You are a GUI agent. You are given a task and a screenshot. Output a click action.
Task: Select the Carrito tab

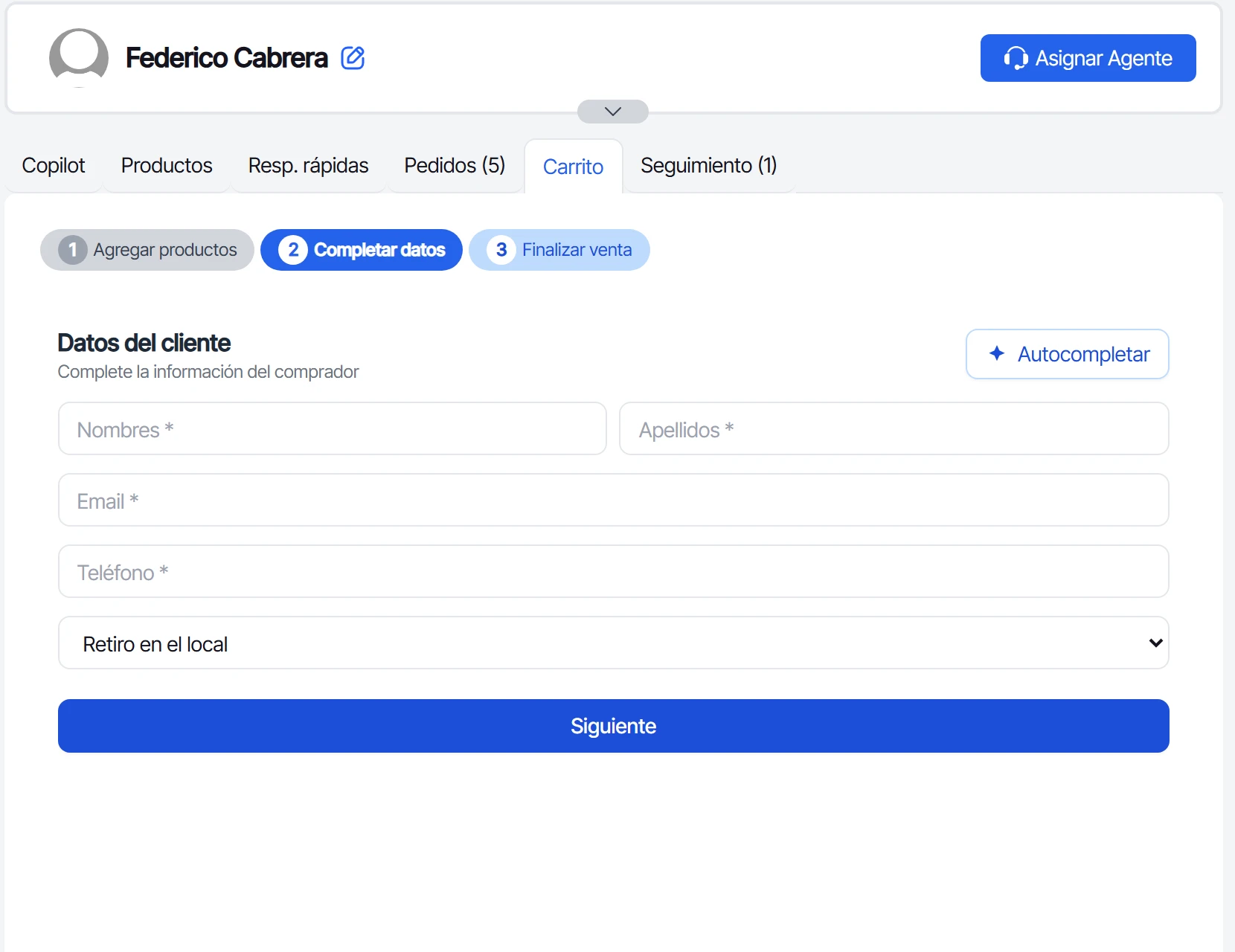click(x=573, y=167)
